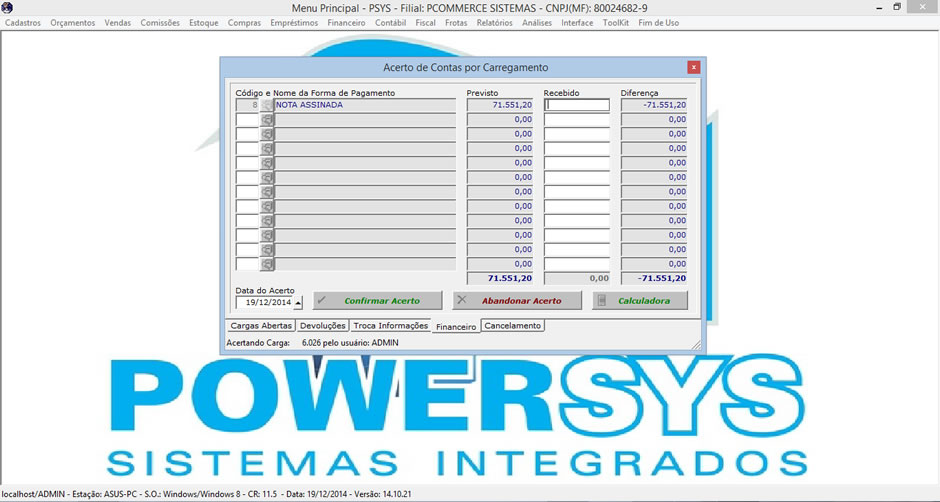Open the Relatórios menu
The image size is (940, 502).
495,23
